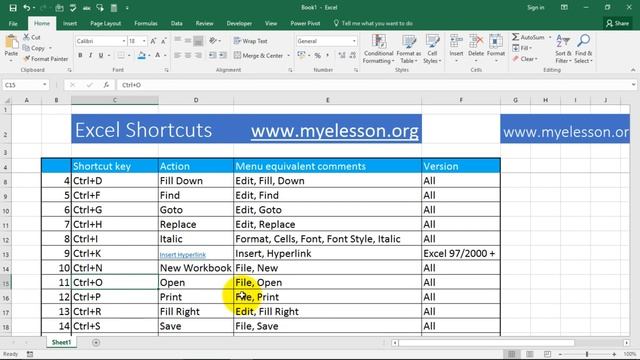Toggle Italic formatting
This screenshot has height=360, width=640.
click(90, 55)
